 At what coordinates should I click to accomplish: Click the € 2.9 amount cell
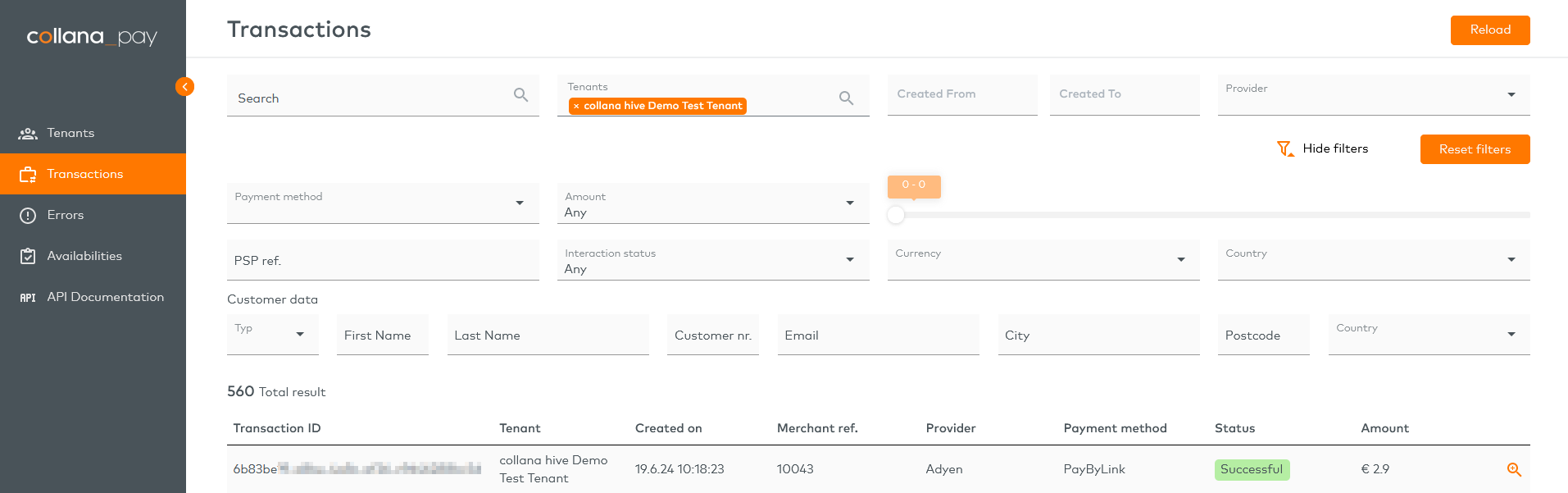pyautogui.click(x=1375, y=469)
